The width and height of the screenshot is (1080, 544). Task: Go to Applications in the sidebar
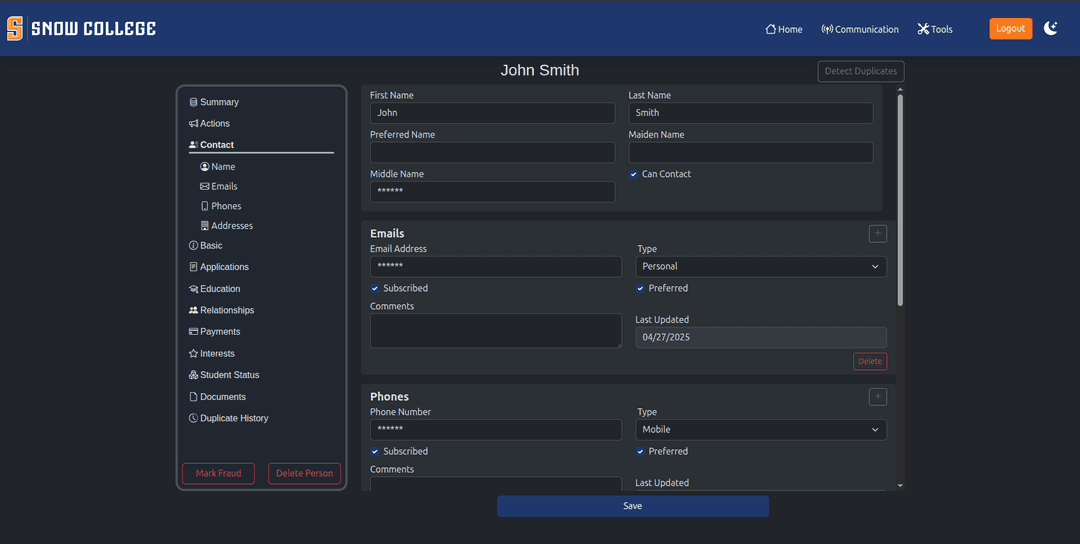(x=223, y=267)
